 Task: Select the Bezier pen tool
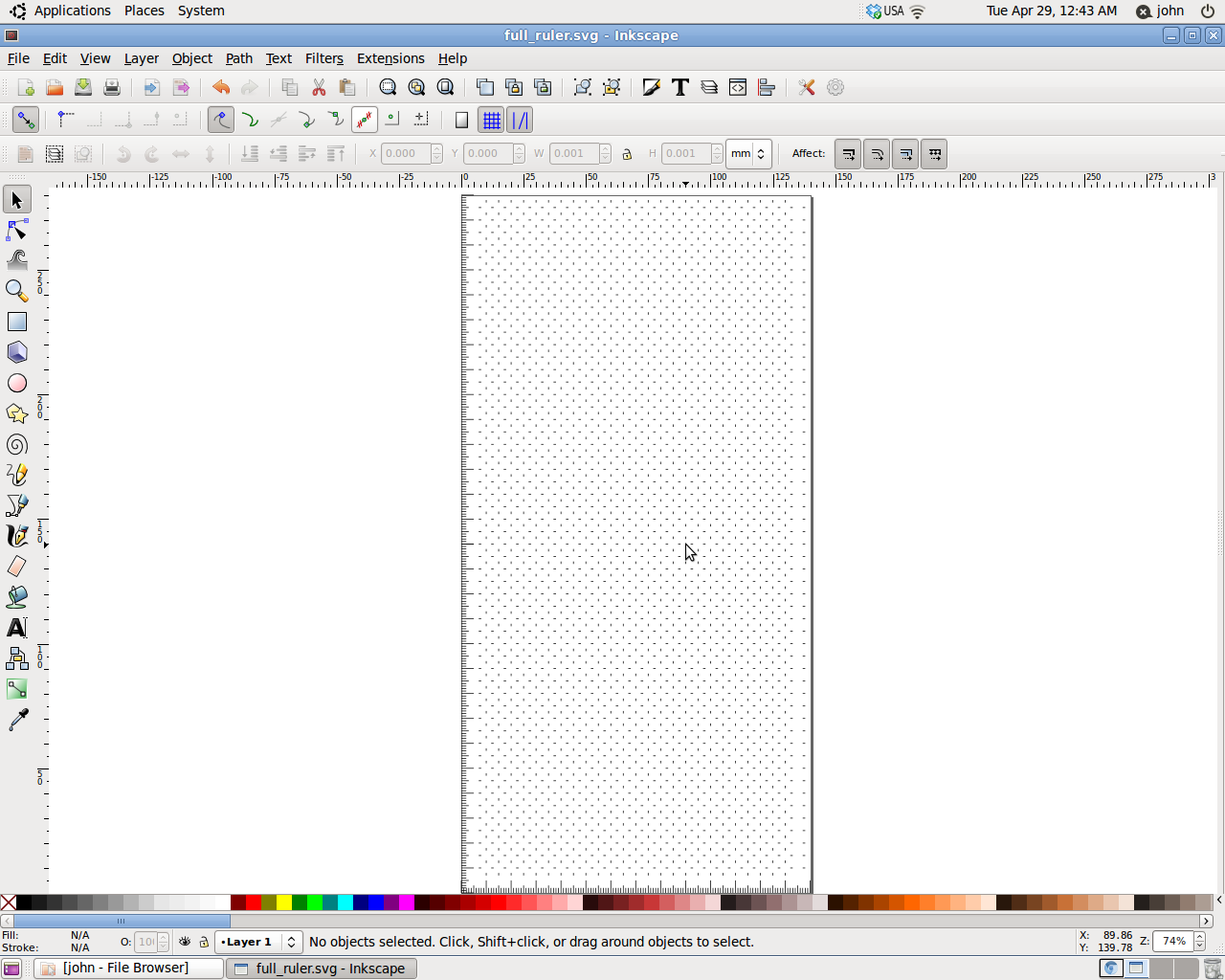coord(17,505)
